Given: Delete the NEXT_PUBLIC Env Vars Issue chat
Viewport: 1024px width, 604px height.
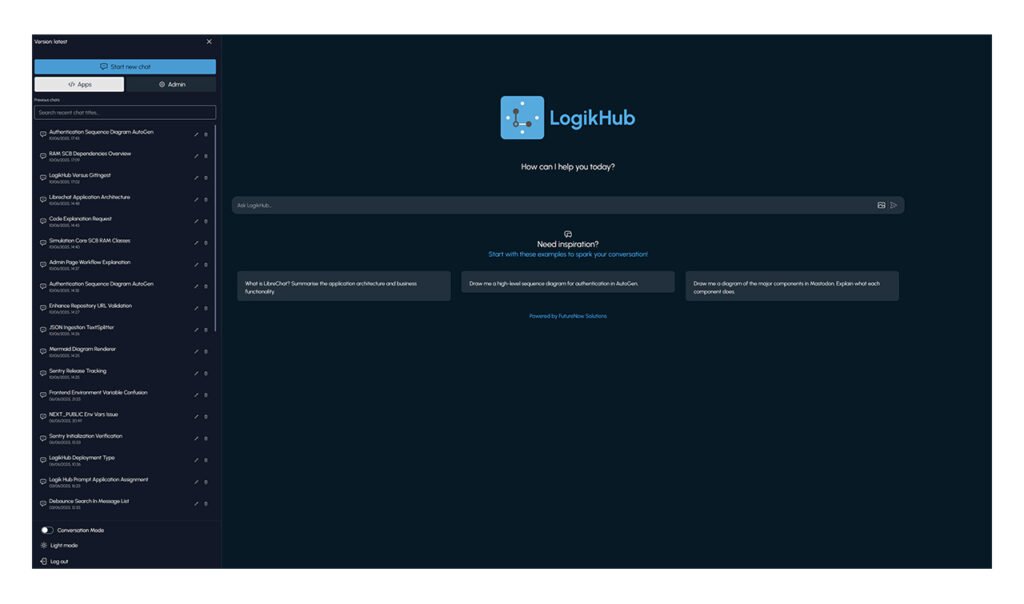Looking at the screenshot, I should click(206, 417).
